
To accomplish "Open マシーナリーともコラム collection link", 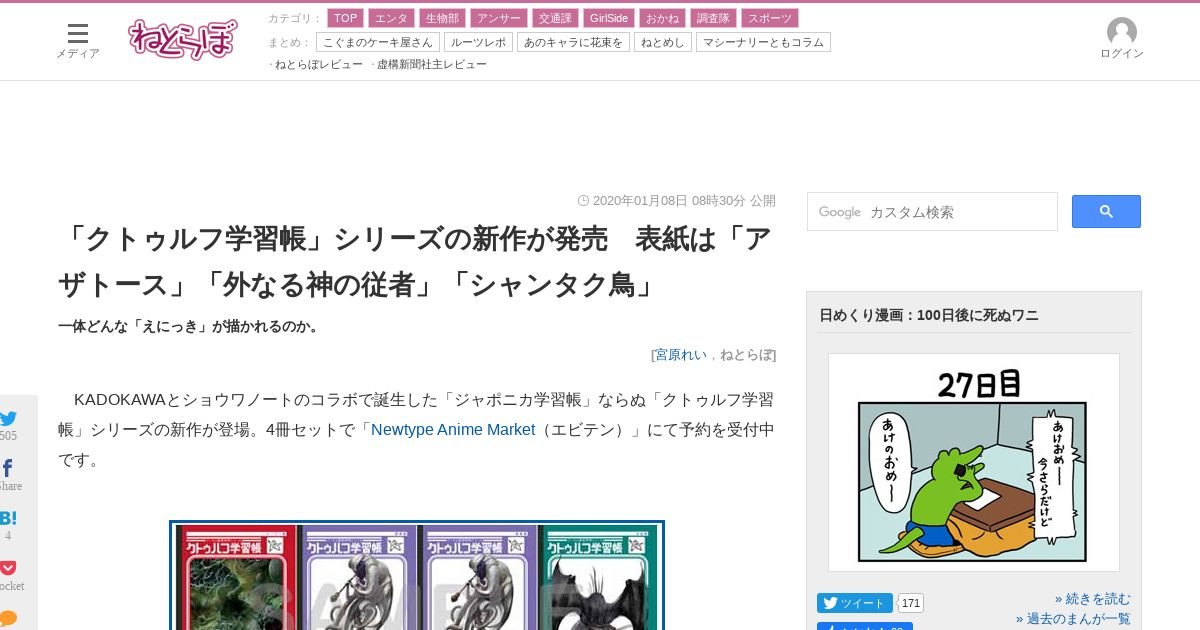I will [x=763, y=42].
